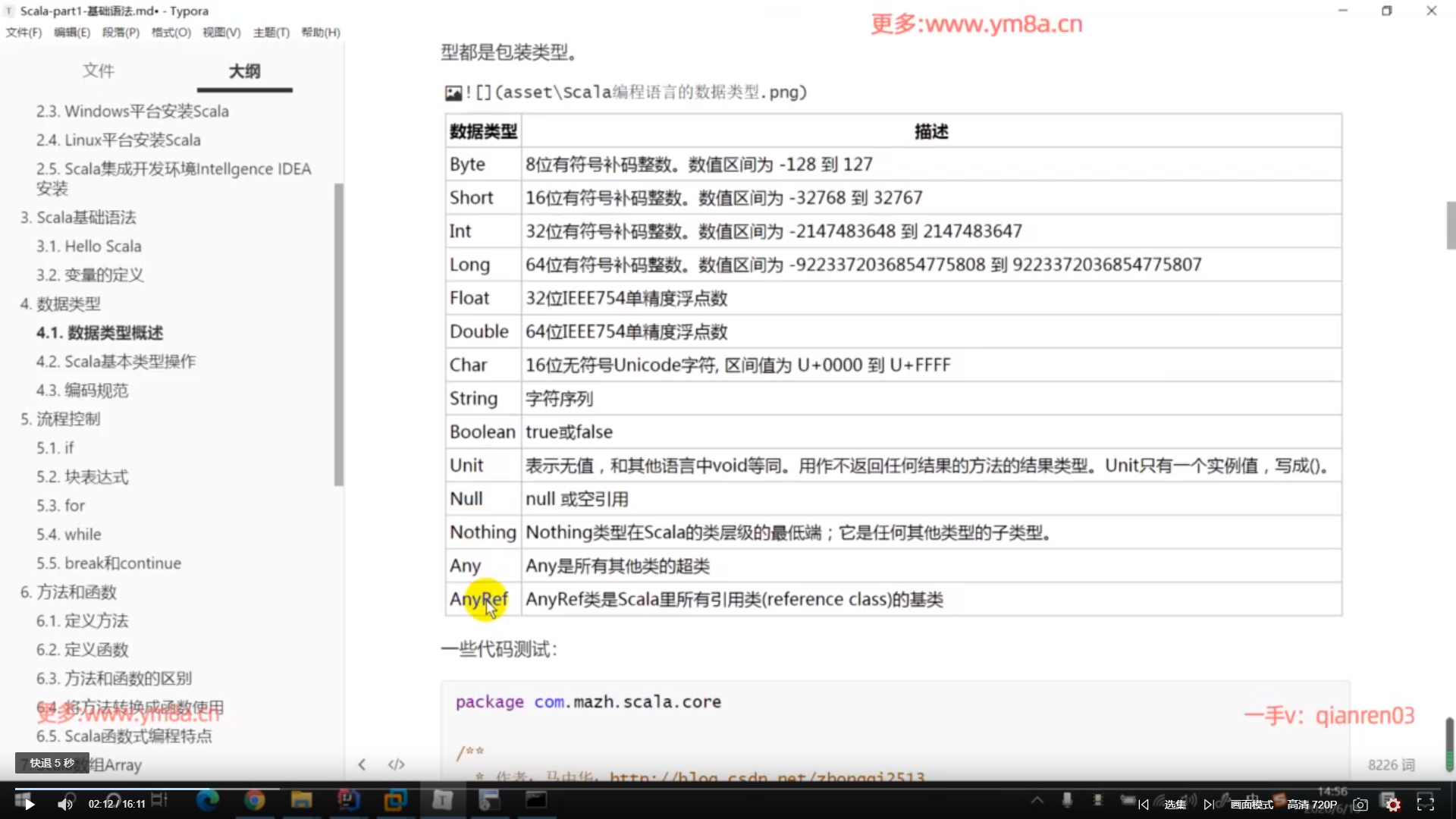Viewport: 1456px width, 819px height.
Task: Open the 选集 episode list
Action: click(x=1175, y=805)
